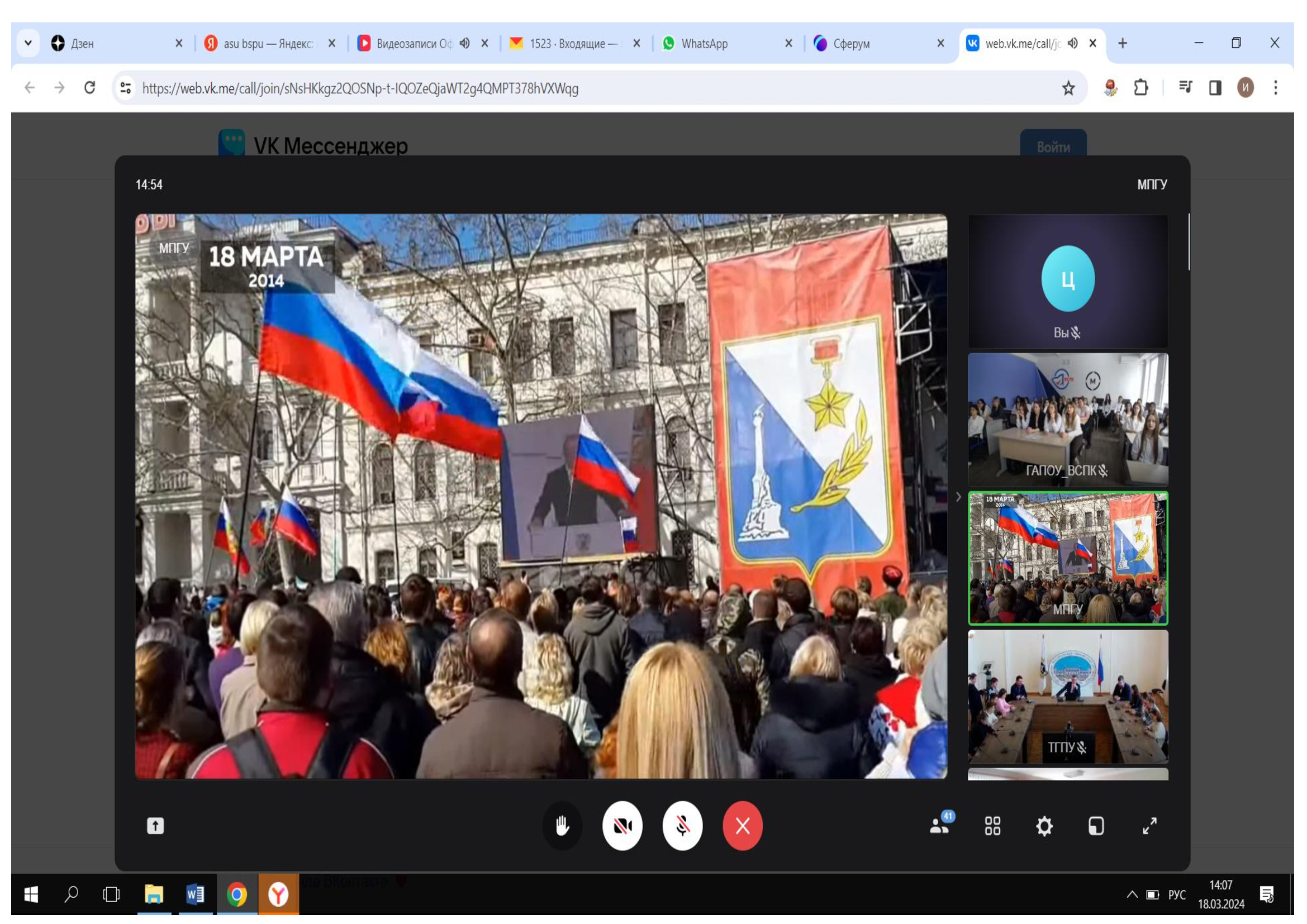
Task: End the call with red button
Action: [x=742, y=826]
